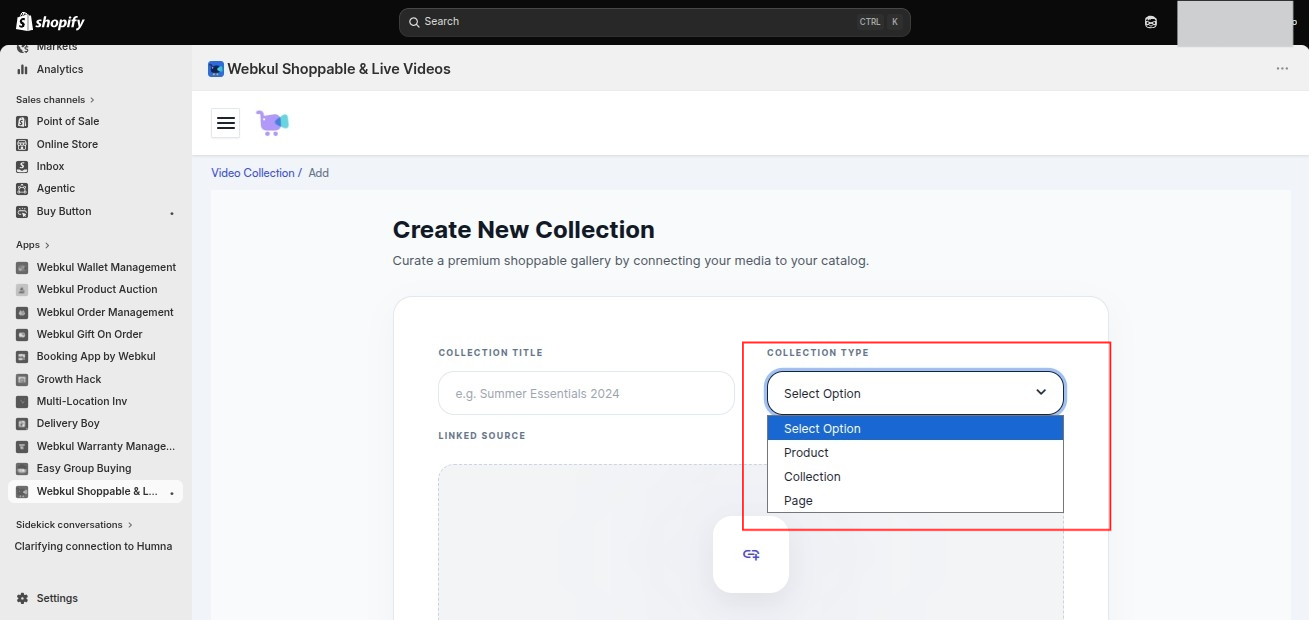Click the Shopify logo

(x=50, y=21)
